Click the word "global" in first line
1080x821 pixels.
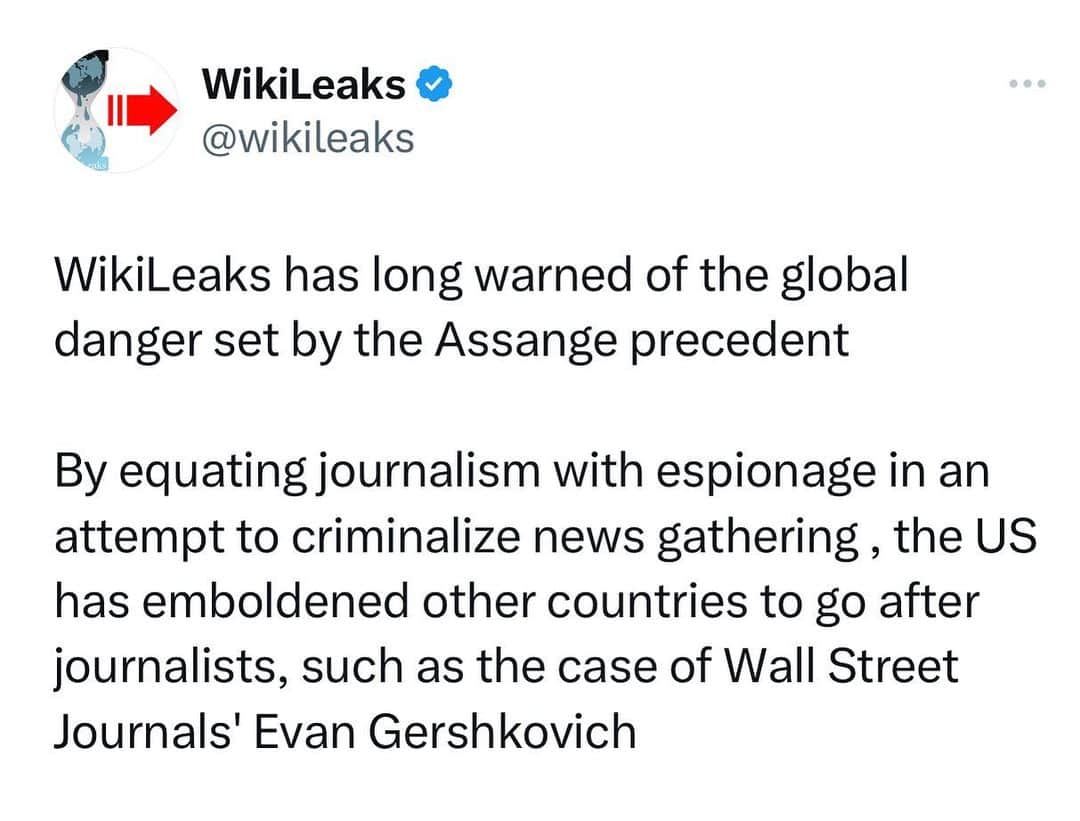[x=844, y=276]
